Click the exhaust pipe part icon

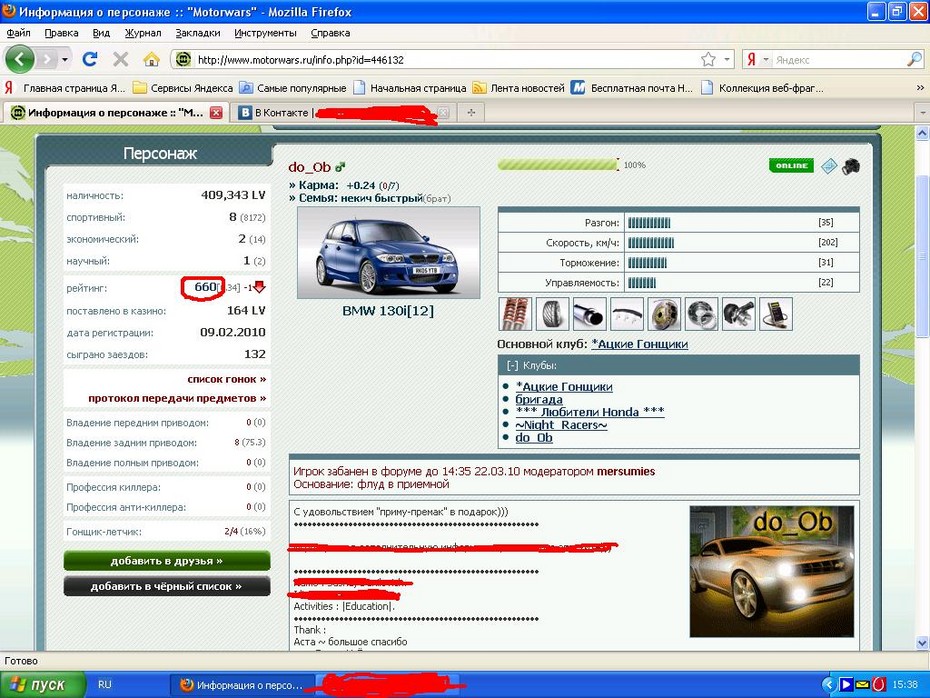click(590, 314)
